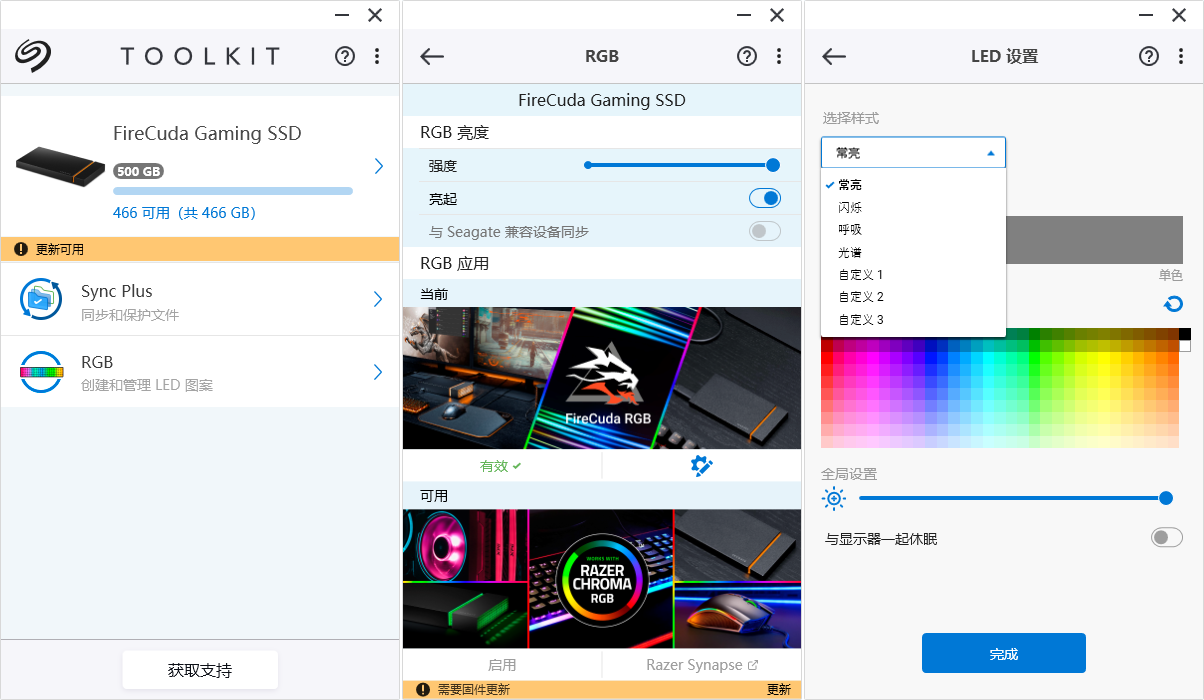Click the colorful RGB feature icon

click(x=40, y=371)
